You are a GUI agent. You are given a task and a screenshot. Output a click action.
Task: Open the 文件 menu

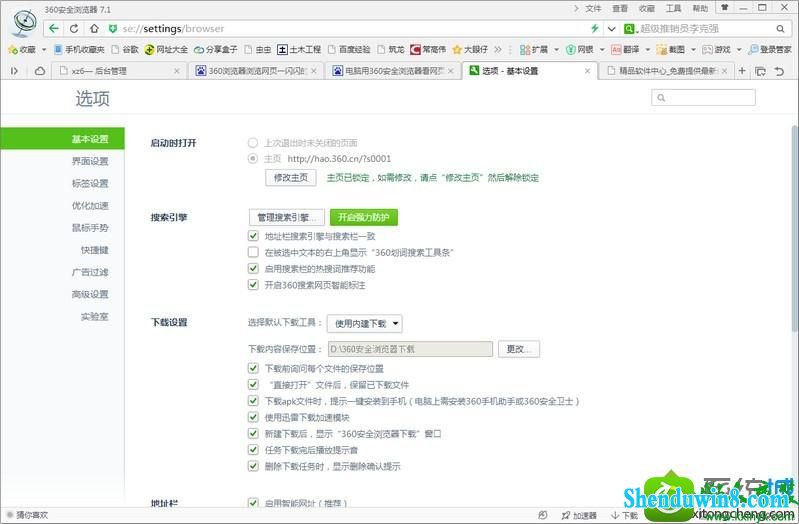coord(593,8)
